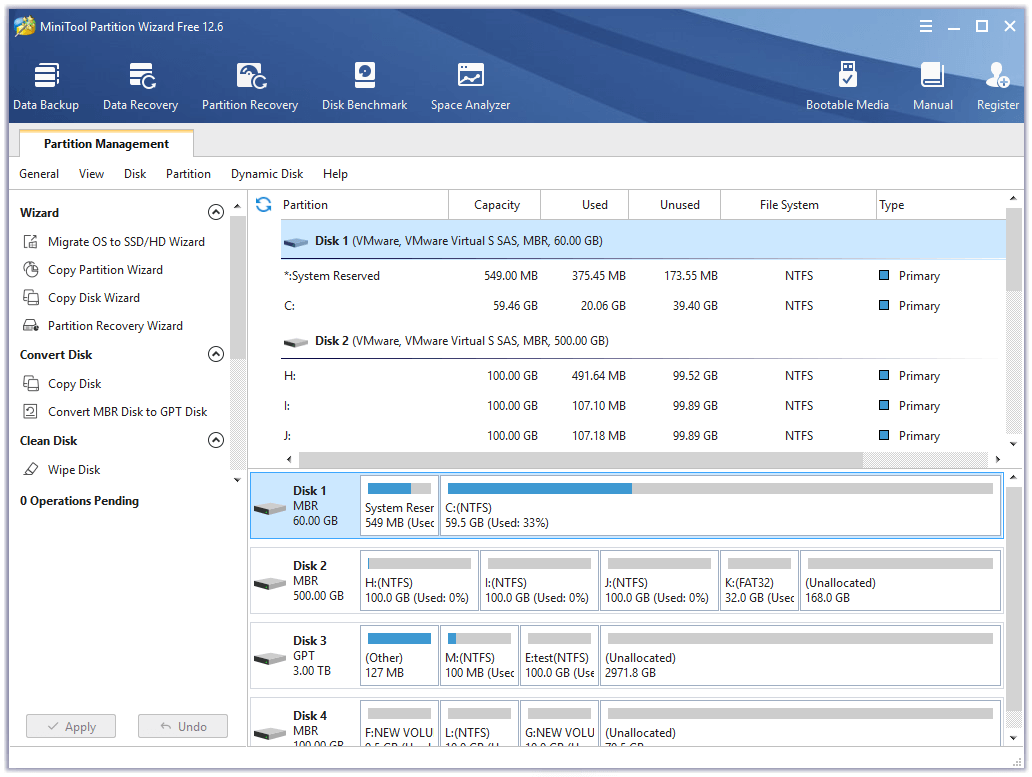The image size is (1032, 777).
Task: Select the Disk 1 header row in the list
Action: [644, 241]
